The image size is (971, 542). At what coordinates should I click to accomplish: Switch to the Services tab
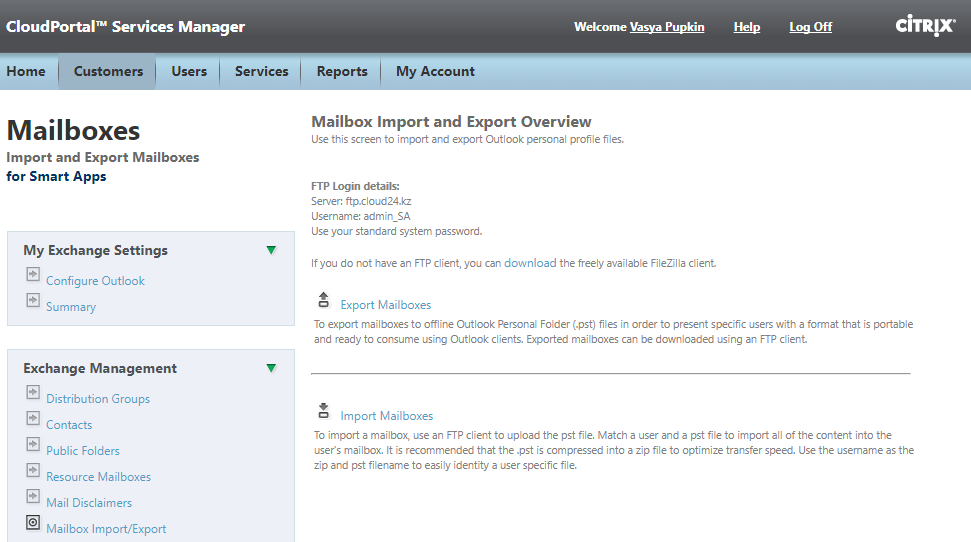[261, 71]
